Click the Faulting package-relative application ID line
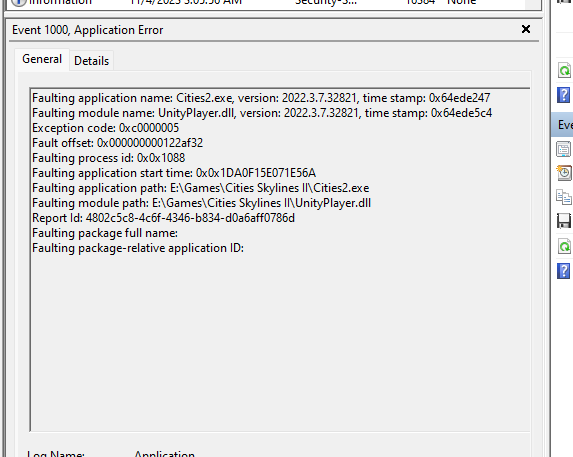Viewport: 573px width, 457px height. point(138,248)
